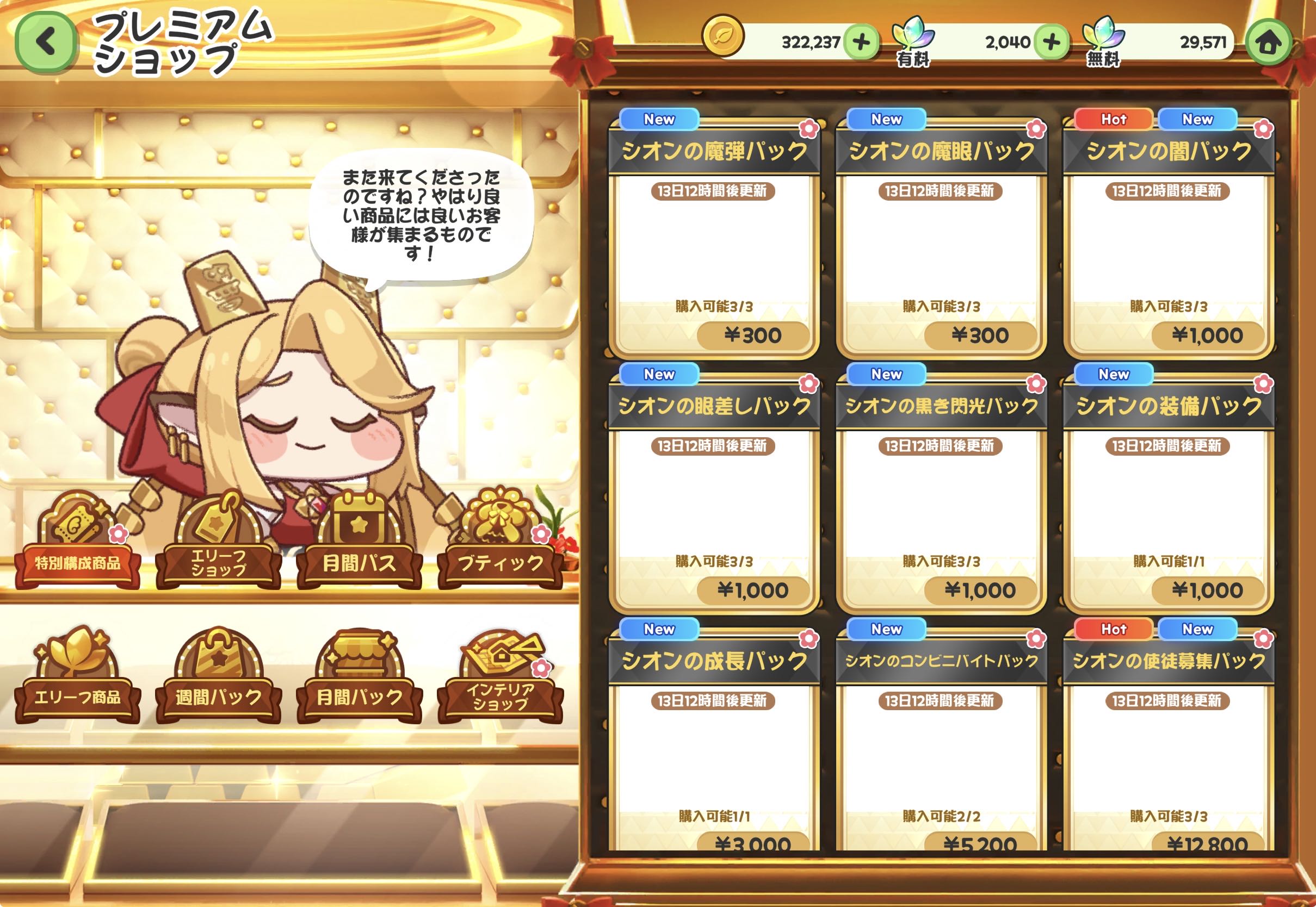The image size is (1316, 907).
Task: Select the ブティック category
Action: point(501,539)
